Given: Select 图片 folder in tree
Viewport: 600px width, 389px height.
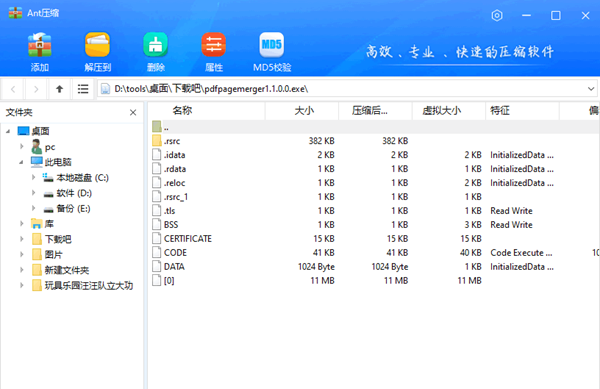Looking at the screenshot, I should point(47,255).
